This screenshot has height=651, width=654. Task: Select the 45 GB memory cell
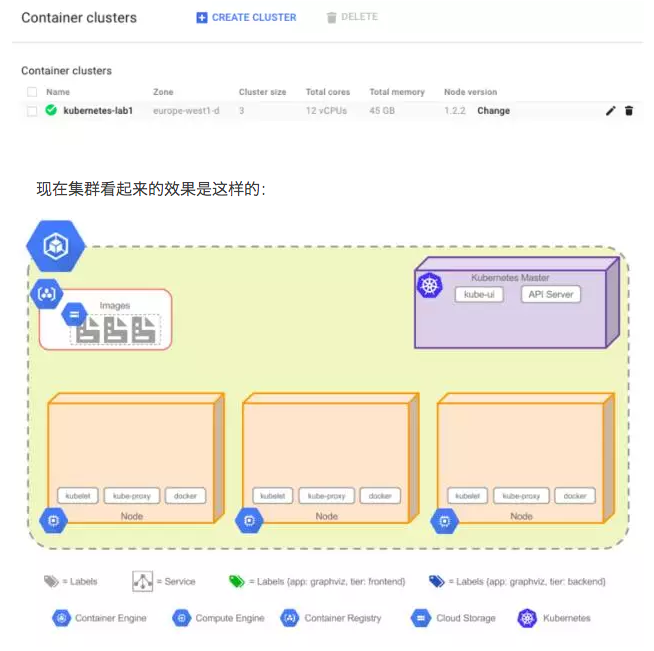[382, 111]
